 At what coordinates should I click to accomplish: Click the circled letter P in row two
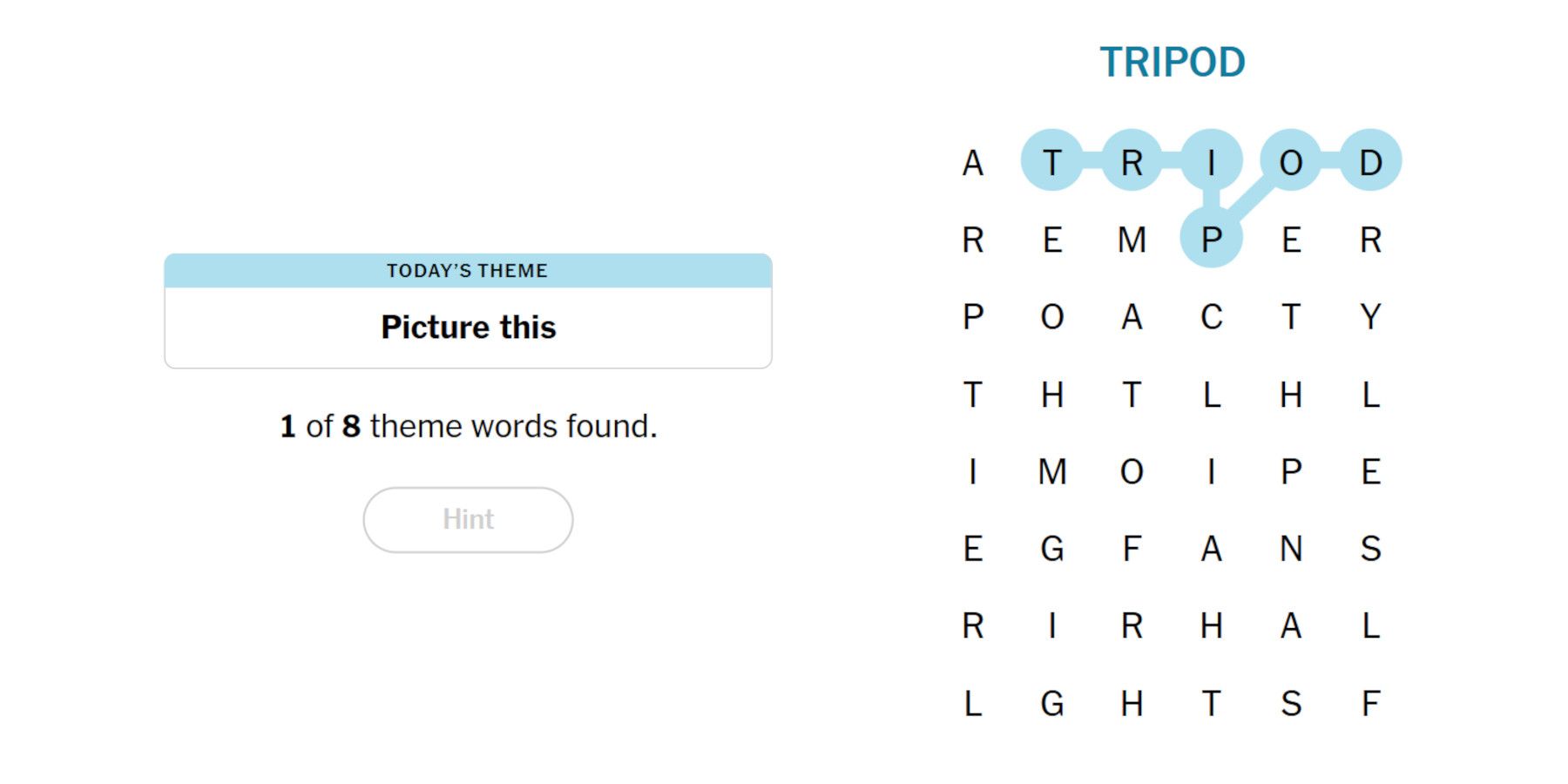[x=1212, y=240]
